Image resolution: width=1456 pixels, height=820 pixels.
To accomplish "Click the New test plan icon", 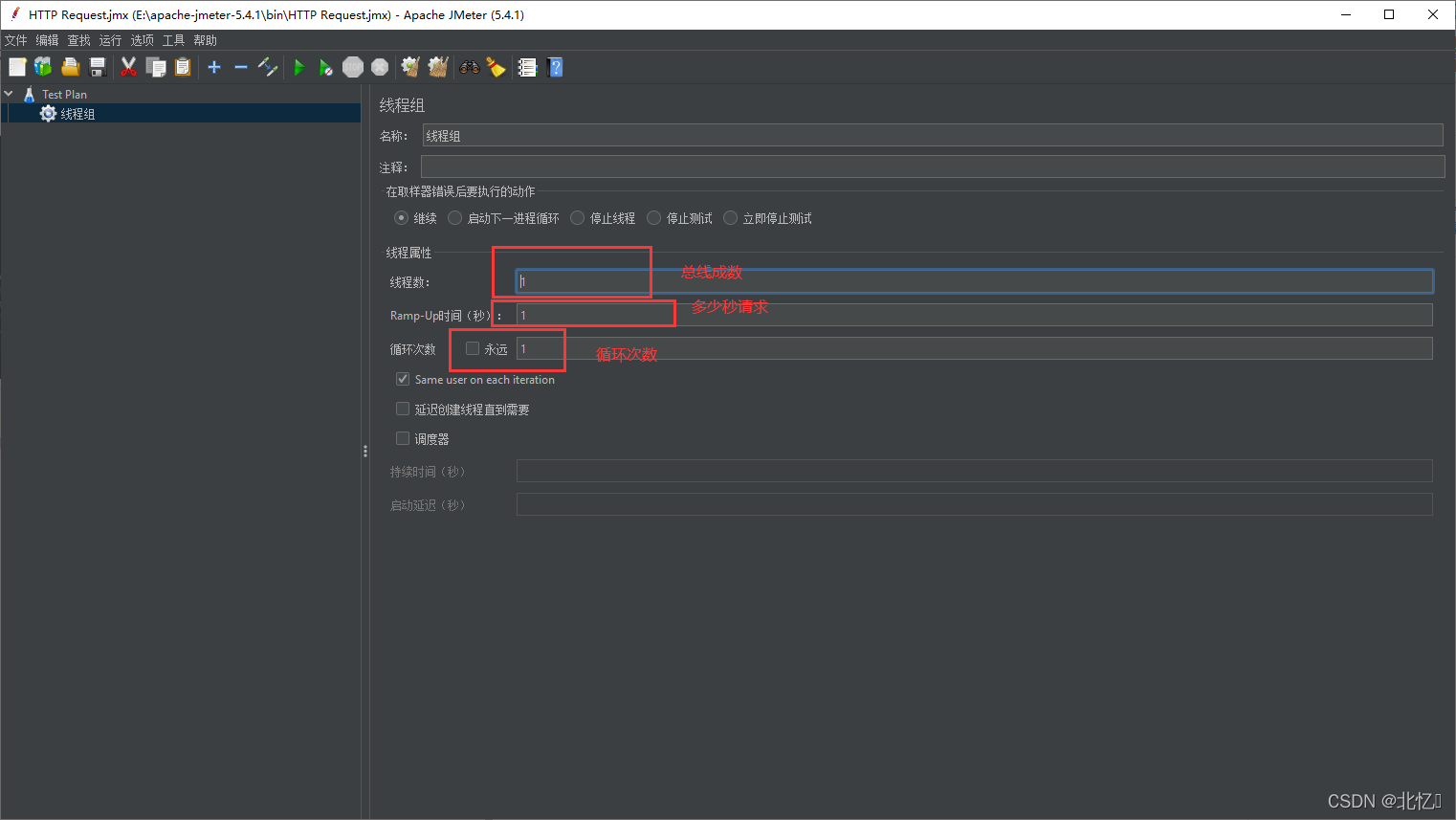I will pos(17,67).
